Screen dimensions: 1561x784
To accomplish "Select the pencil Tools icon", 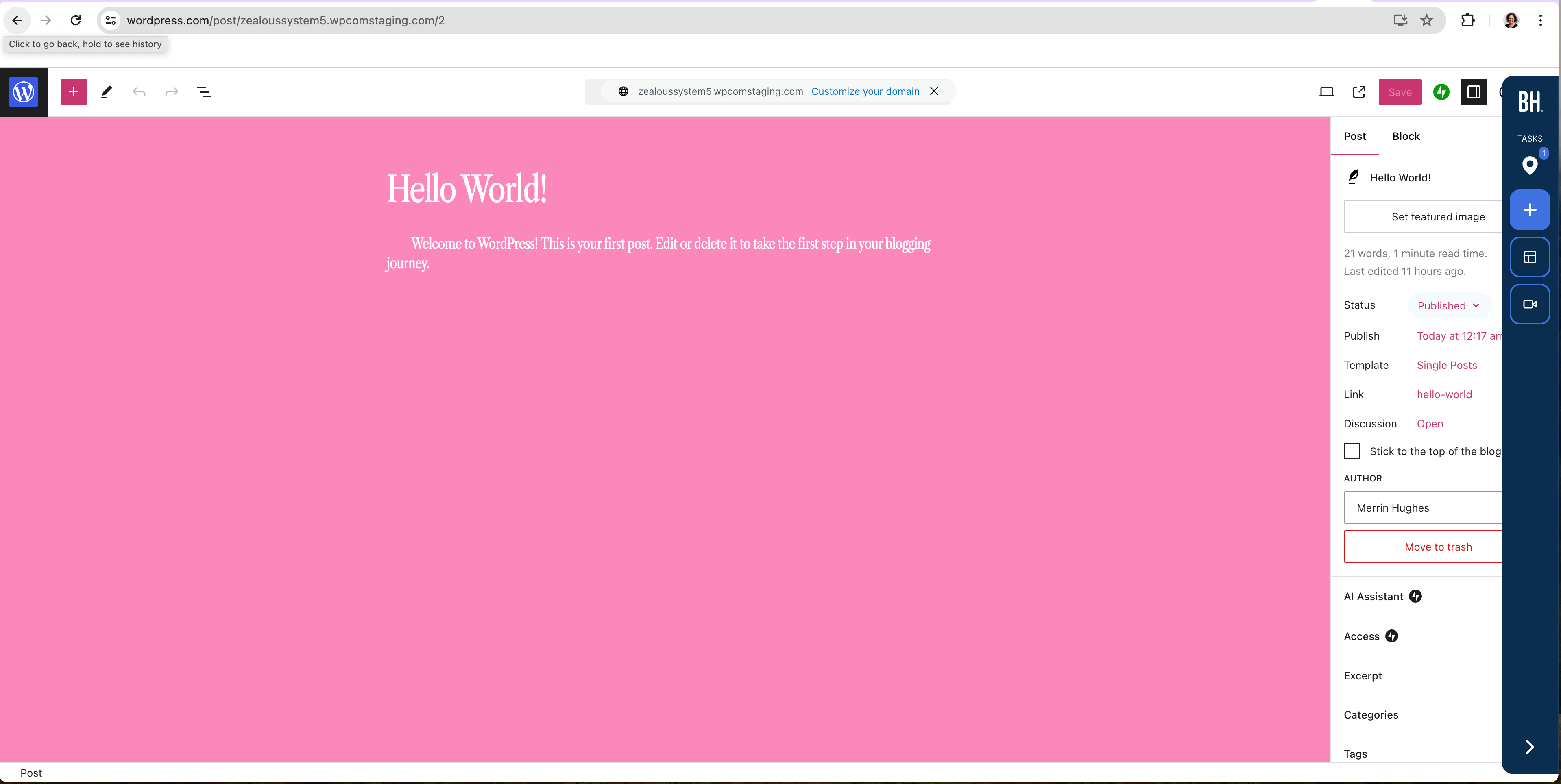I will point(107,92).
